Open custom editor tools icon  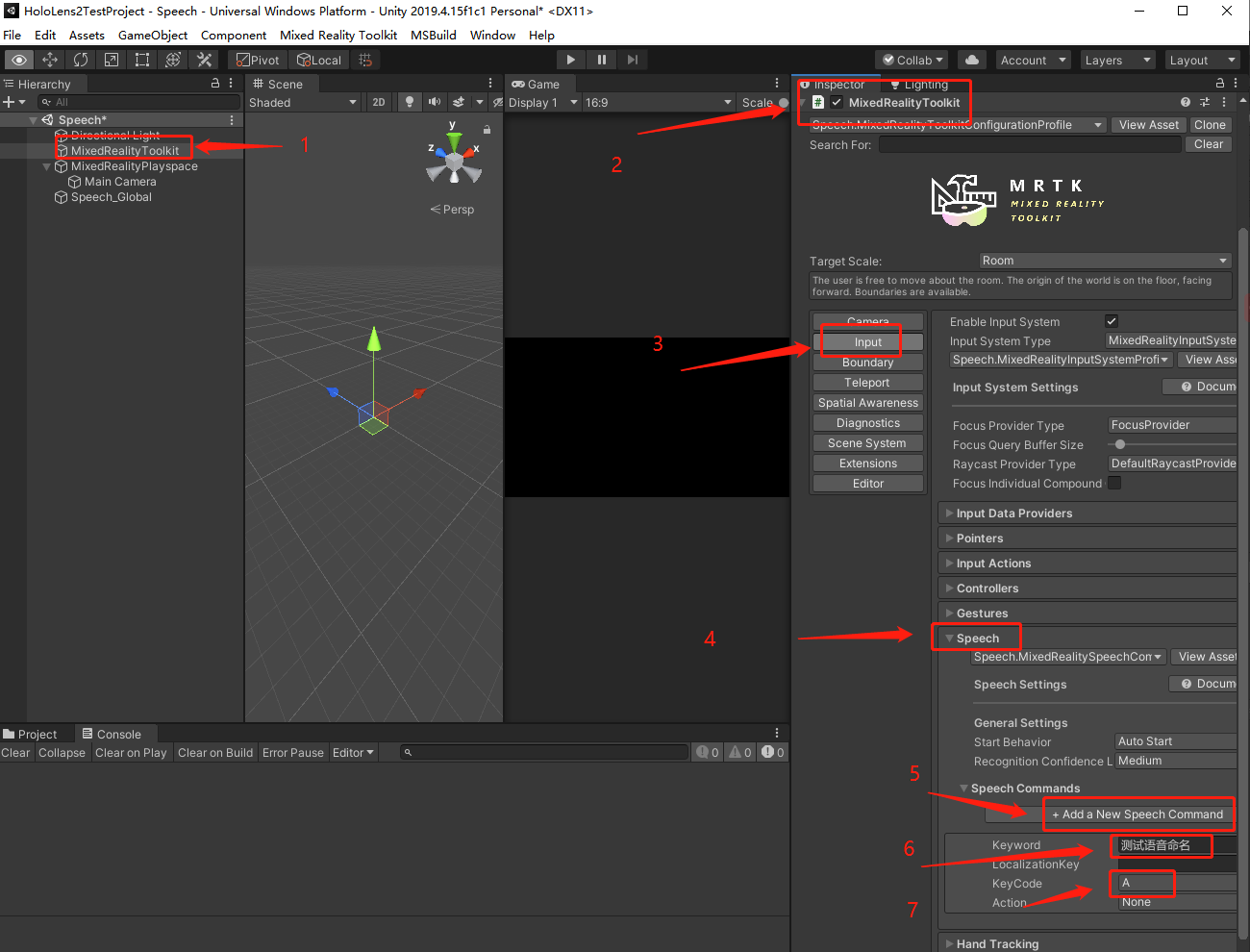click(x=204, y=60)
